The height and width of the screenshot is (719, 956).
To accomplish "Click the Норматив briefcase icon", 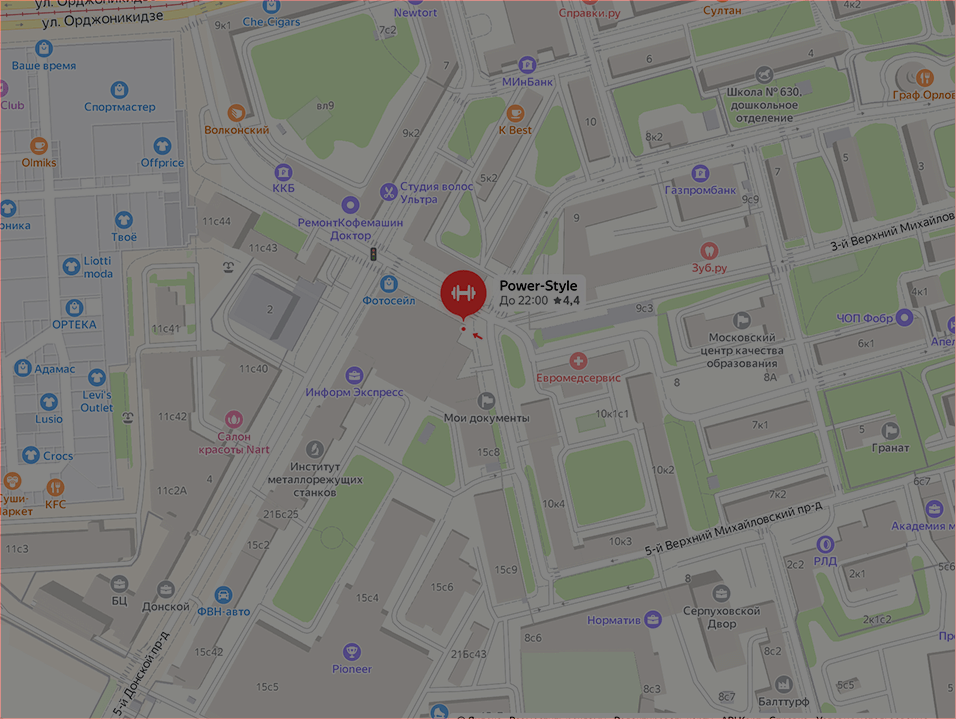I will click(x=653, y=620).
